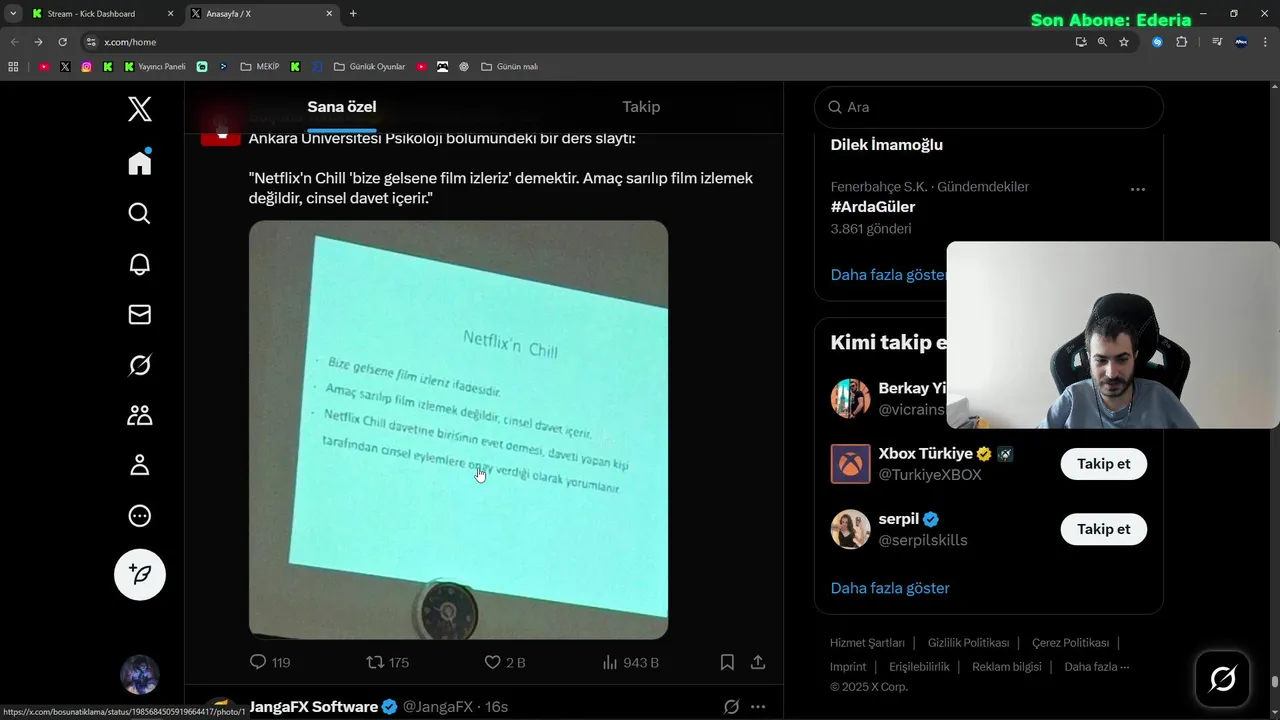This screenshot has width=1280, height=720.
Task: Open Xbox Türkiye profile avatar
Action: pyautogui.click(x=851, y=464)
